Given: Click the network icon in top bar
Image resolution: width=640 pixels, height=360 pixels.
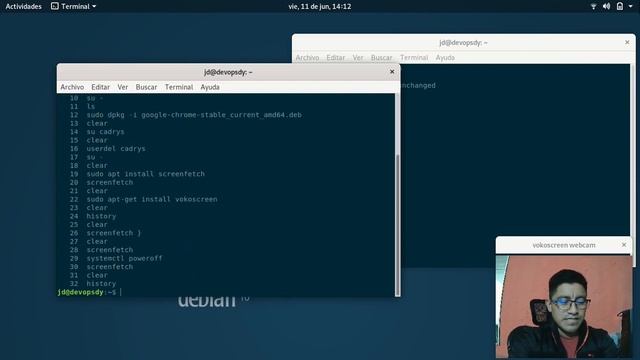Looking at the screenshot, I should (593, 7).
